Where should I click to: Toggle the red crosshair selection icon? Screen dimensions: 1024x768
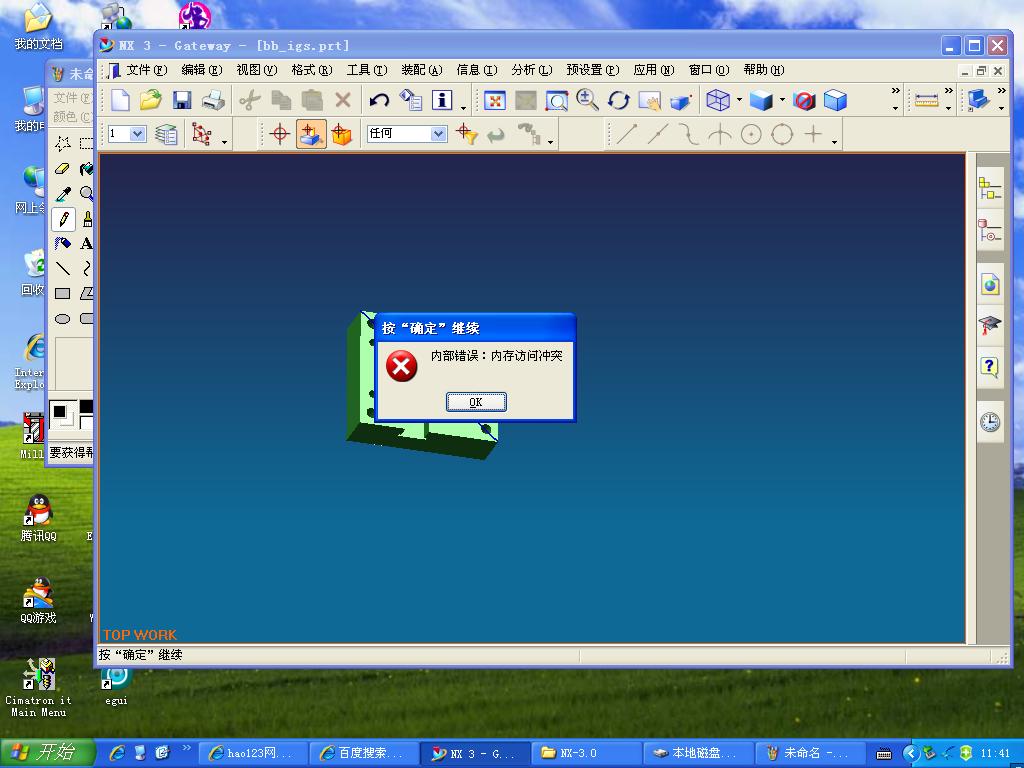280,134
